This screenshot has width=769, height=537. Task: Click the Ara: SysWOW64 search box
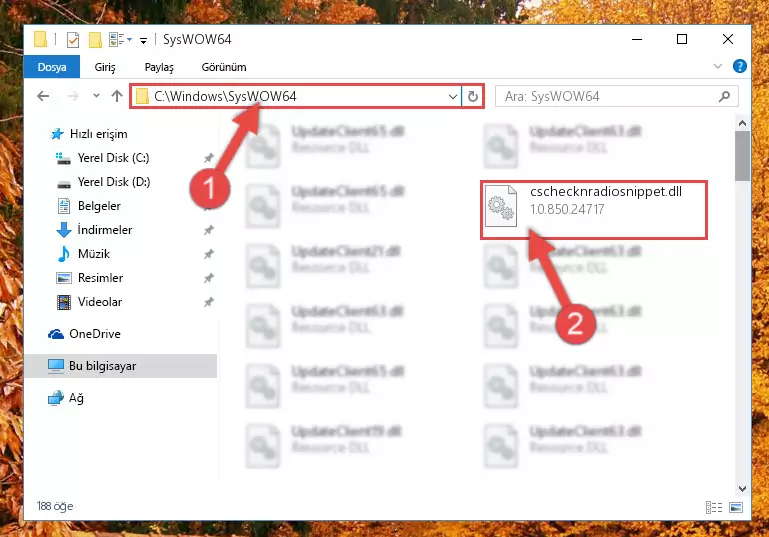[x=617, y=97]
